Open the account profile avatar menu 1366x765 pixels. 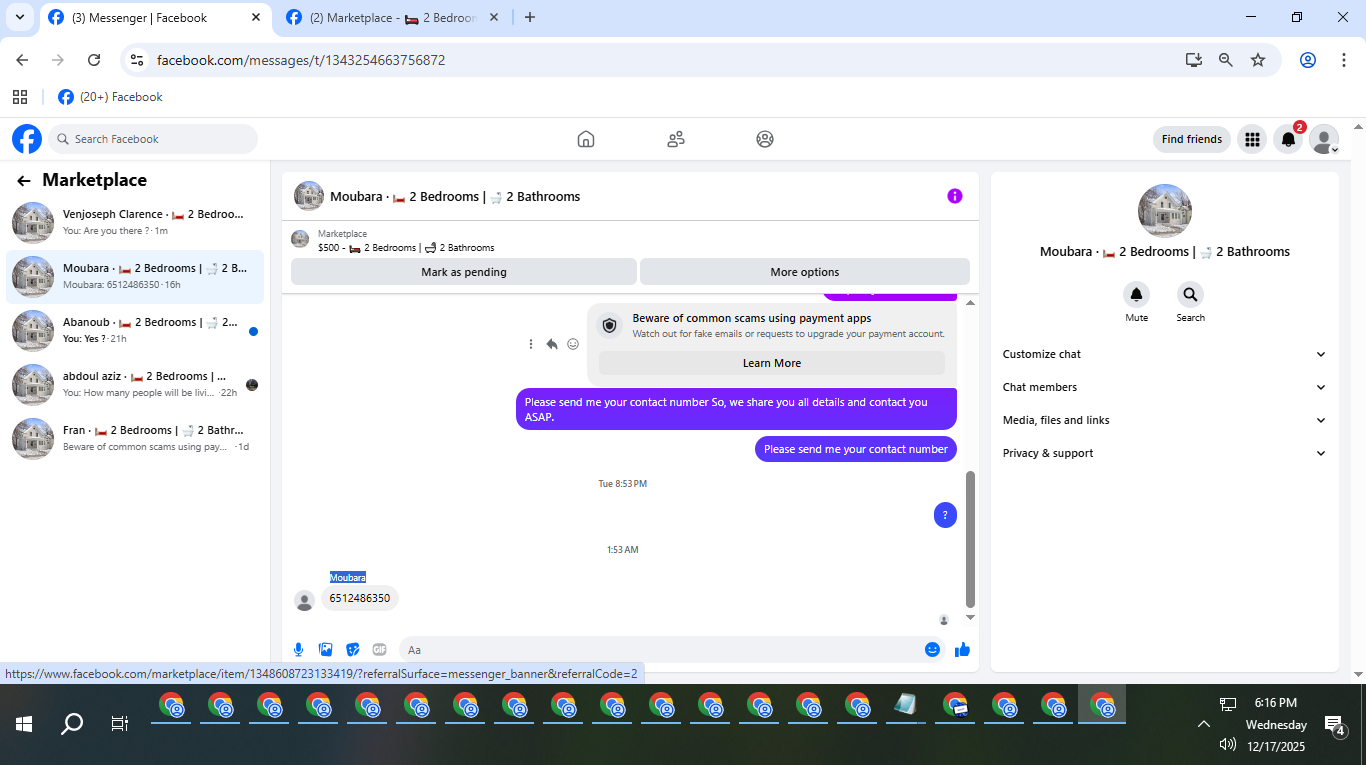pos(1324,139)
